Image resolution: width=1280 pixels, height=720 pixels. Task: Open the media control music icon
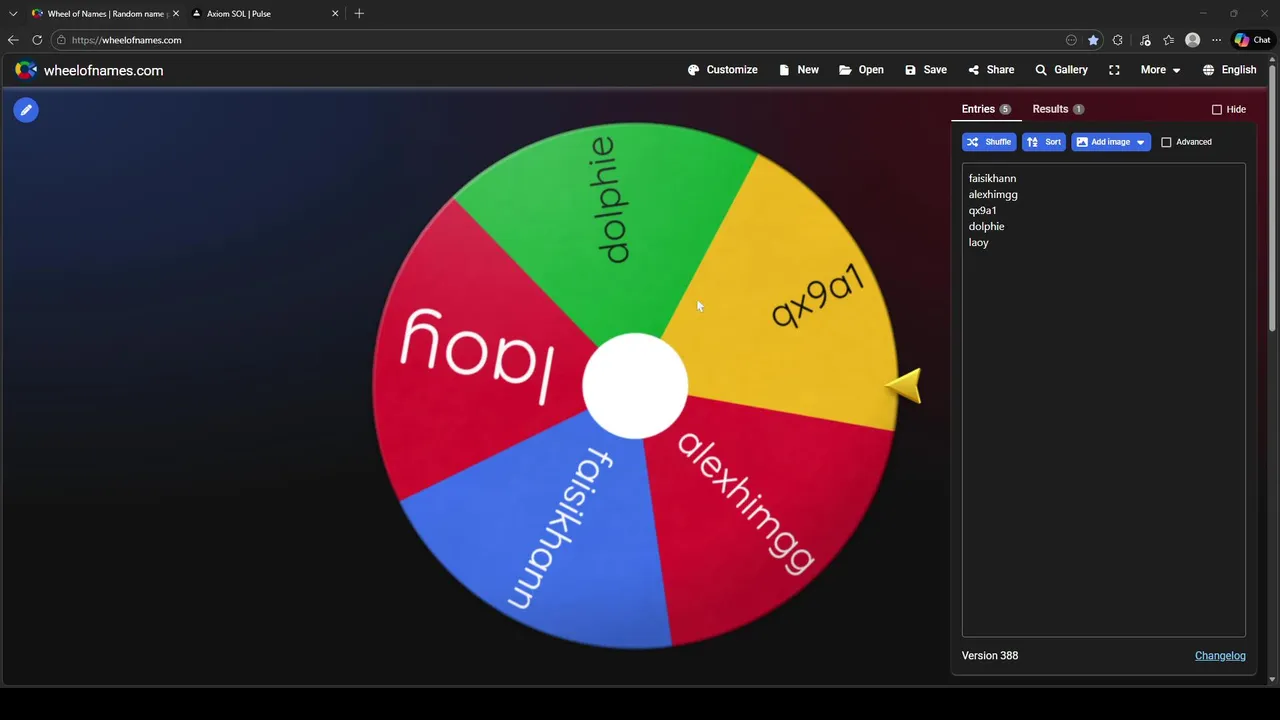[x=1146, y=40]
